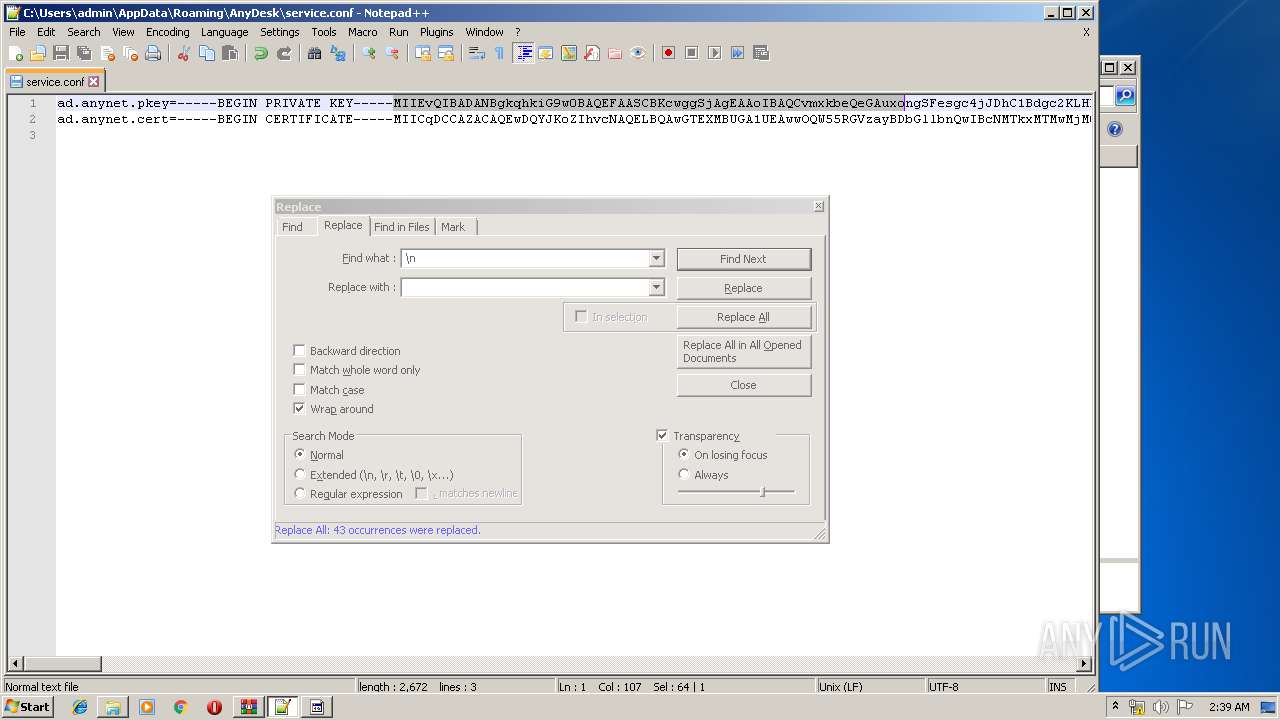Screen dimensions: 1280x720
Task: Paste clipboard with toolbar icon
Action: tap(230, 53)
